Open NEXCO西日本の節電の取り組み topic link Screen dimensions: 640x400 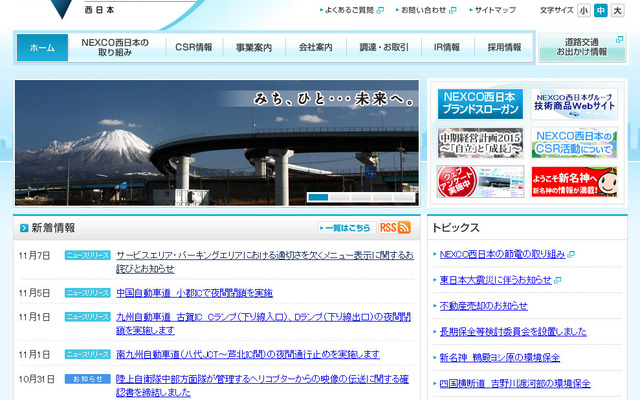pyautogui.click(x=502, y=254)
